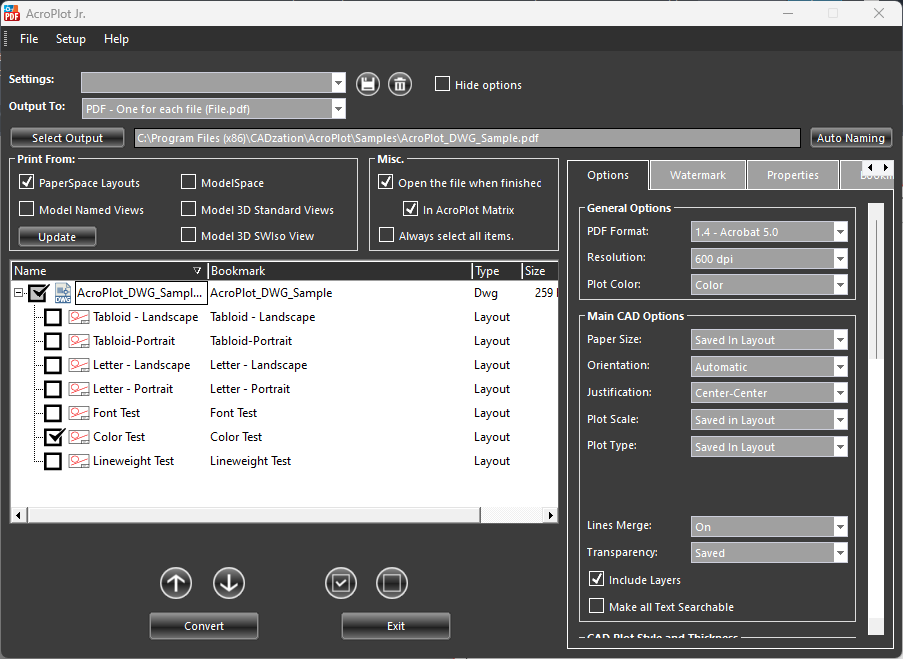Click the DWG file icon of AcroPlot_DWG_Sample
Image resolution: width=903 pixels, height=659 pixels.
pyautogui.click(x=63, y=293)
